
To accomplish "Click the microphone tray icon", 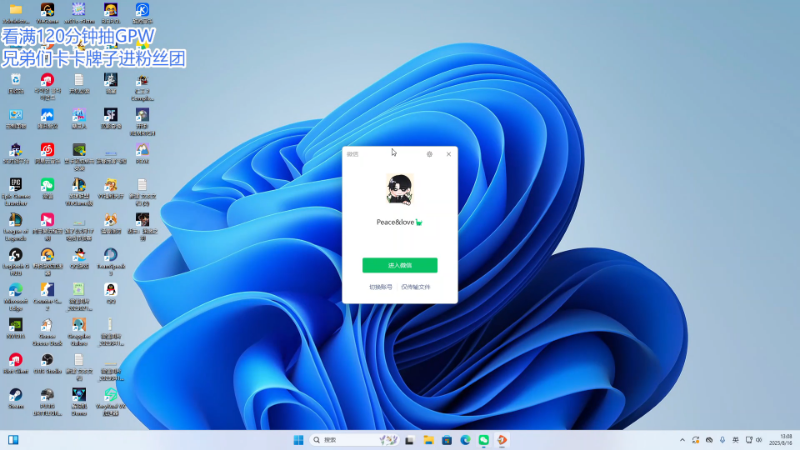I will [x=722, y=440].
